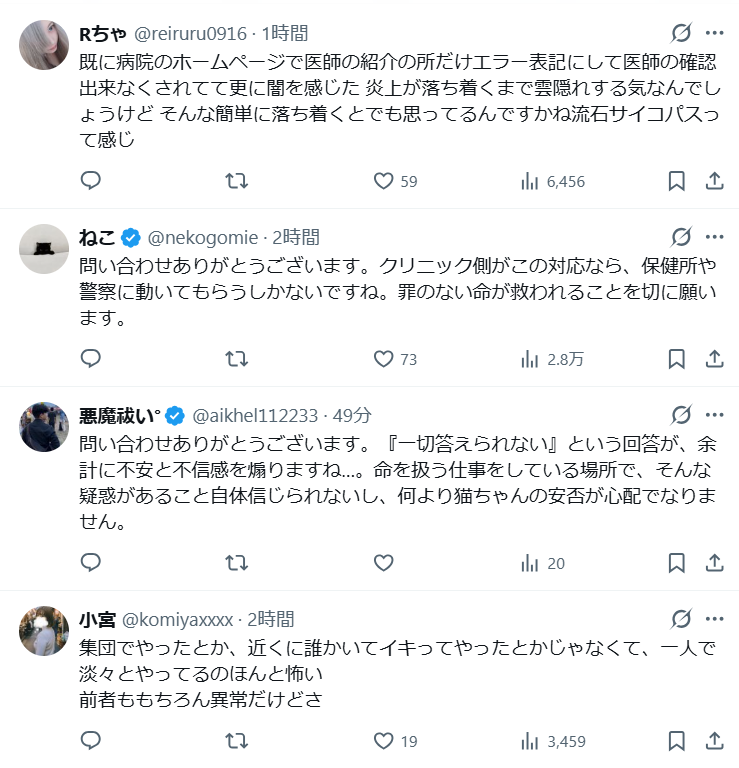Image resolution: width=739 pixels, height=768 pixels.
Task: Open @nekogomie profile handle link
Action: tap(203, 237)
